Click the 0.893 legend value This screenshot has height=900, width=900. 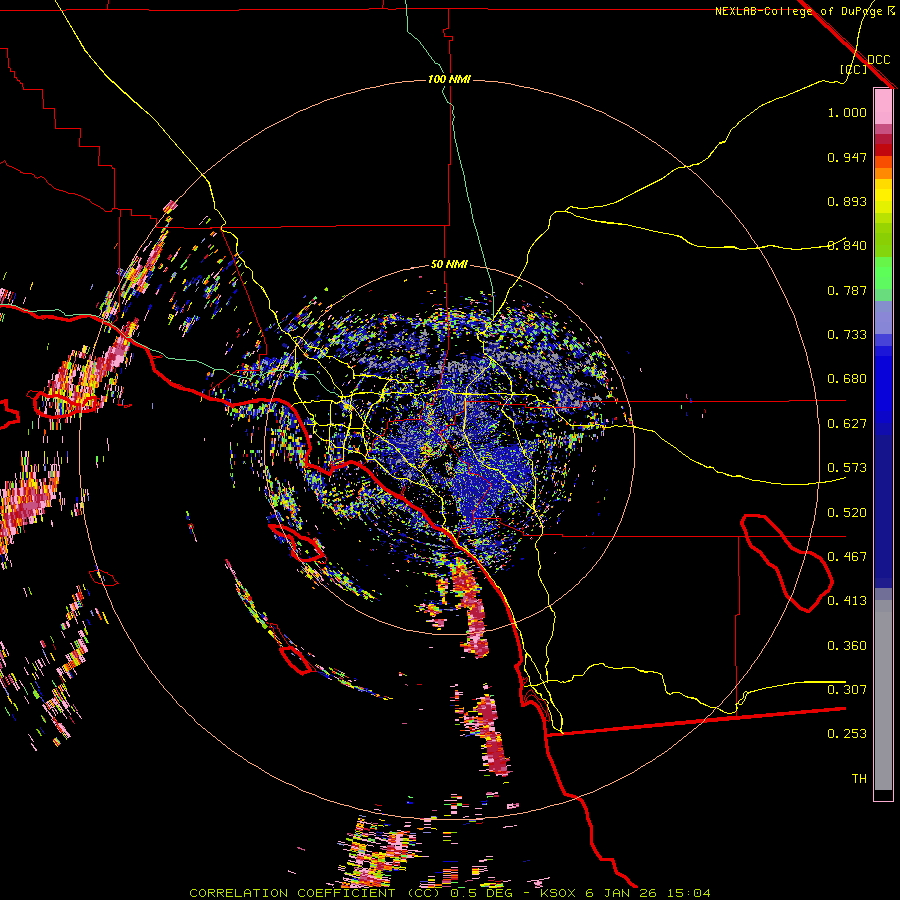coord(847,201)
